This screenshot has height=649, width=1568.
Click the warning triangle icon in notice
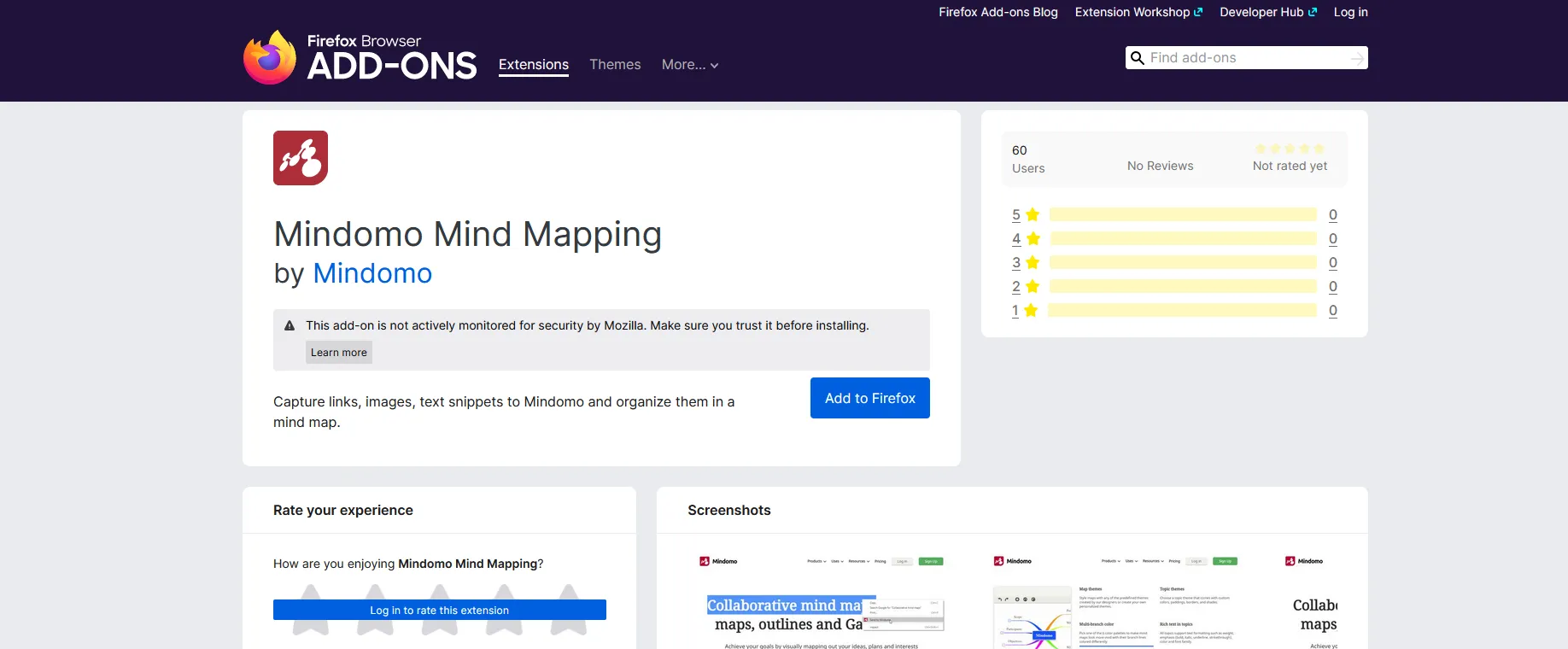click(x=290, y=325)
